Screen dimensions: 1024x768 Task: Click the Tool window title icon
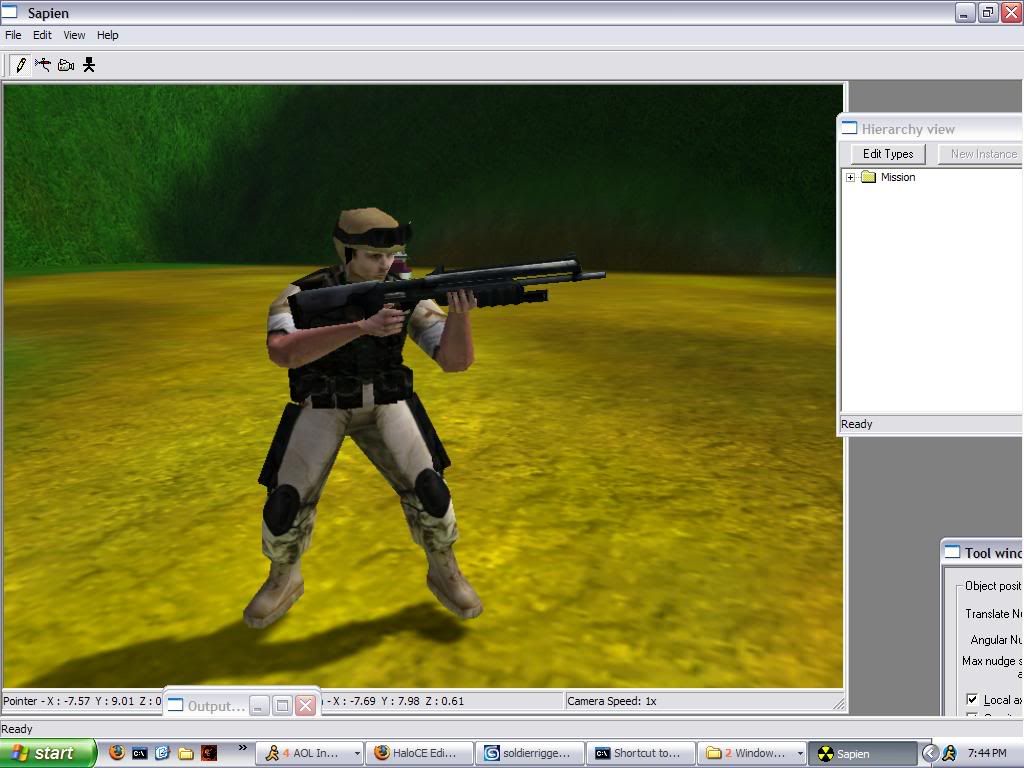[x=953, y=552]
